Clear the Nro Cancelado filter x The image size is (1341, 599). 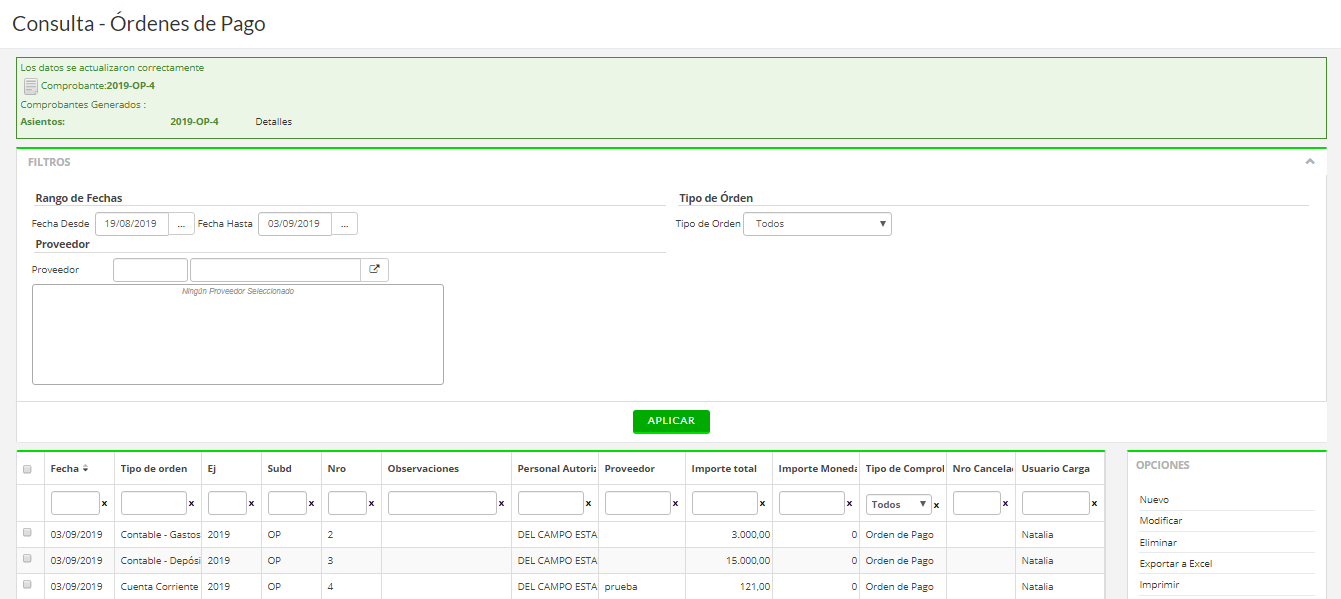point(1005,504)
